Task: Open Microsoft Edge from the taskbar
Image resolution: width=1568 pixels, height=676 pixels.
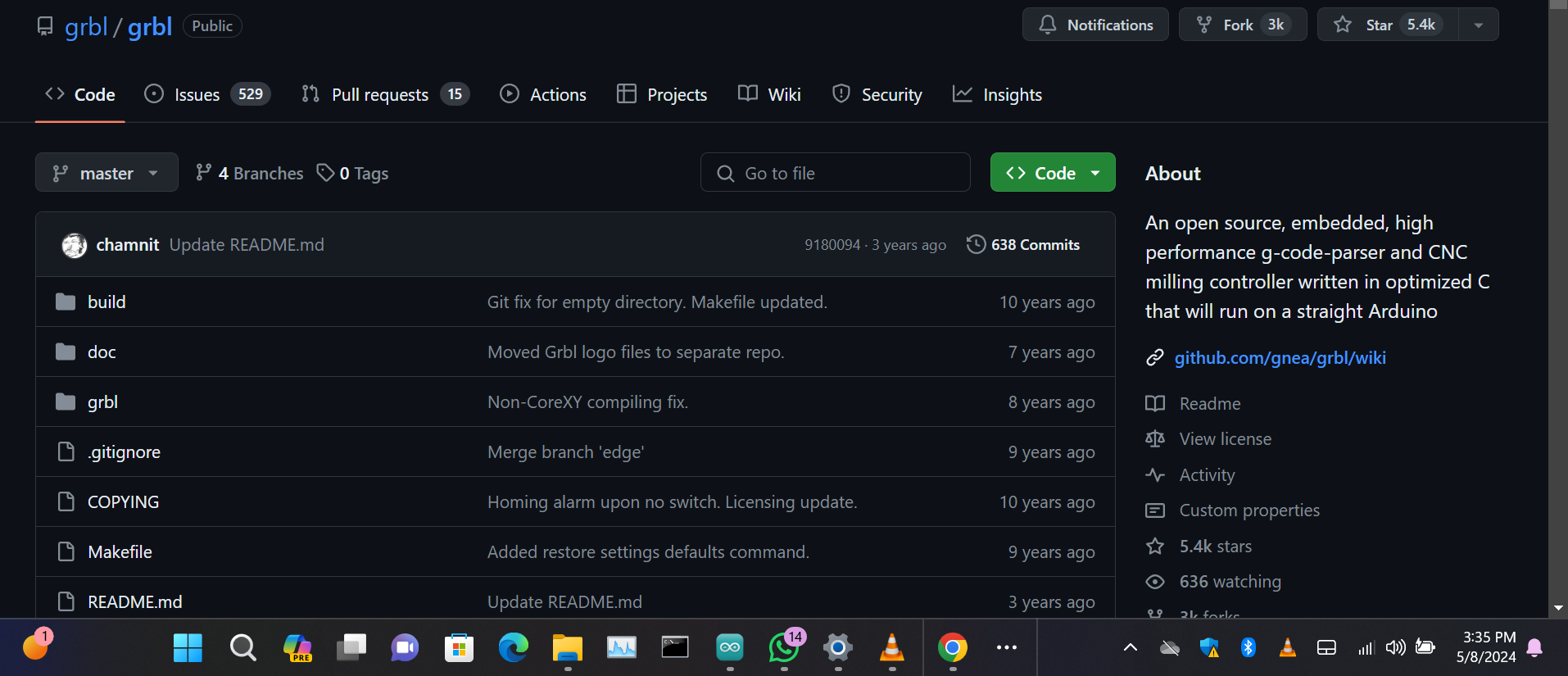Action: [x=514, y=647]
